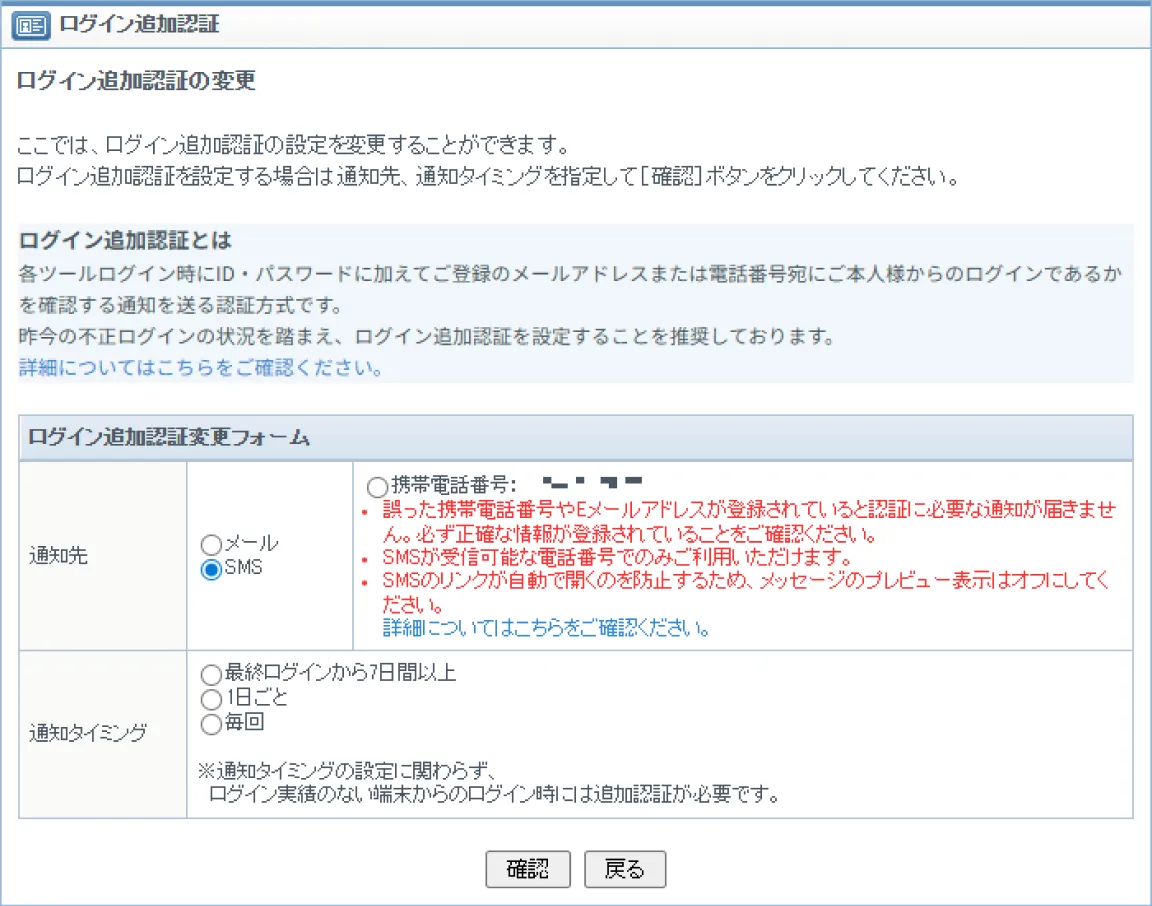
Task: Click the masked mobile phone number
Action: (x=588, y=484)
